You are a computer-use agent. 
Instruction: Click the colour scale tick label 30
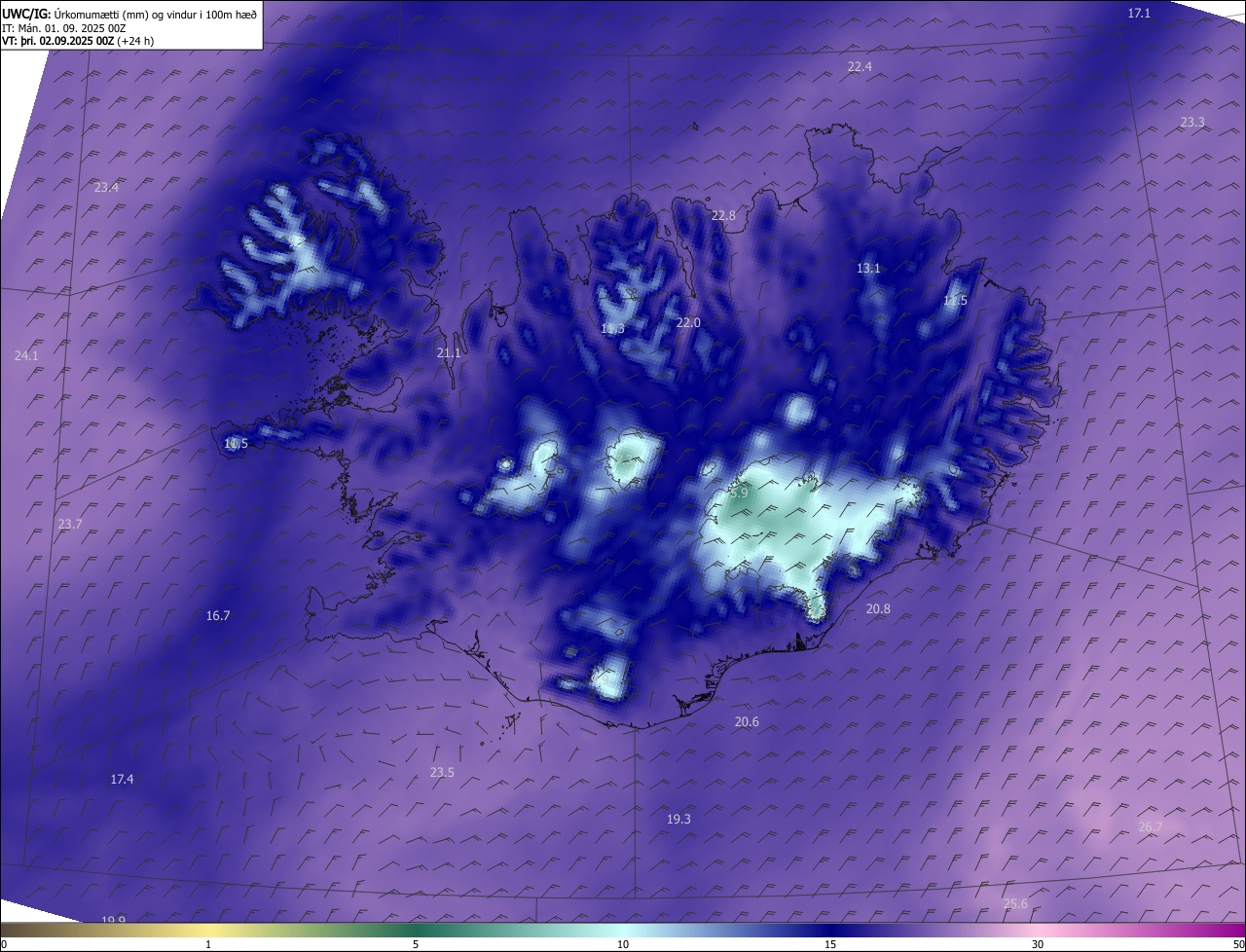(x=1038, y=944)
